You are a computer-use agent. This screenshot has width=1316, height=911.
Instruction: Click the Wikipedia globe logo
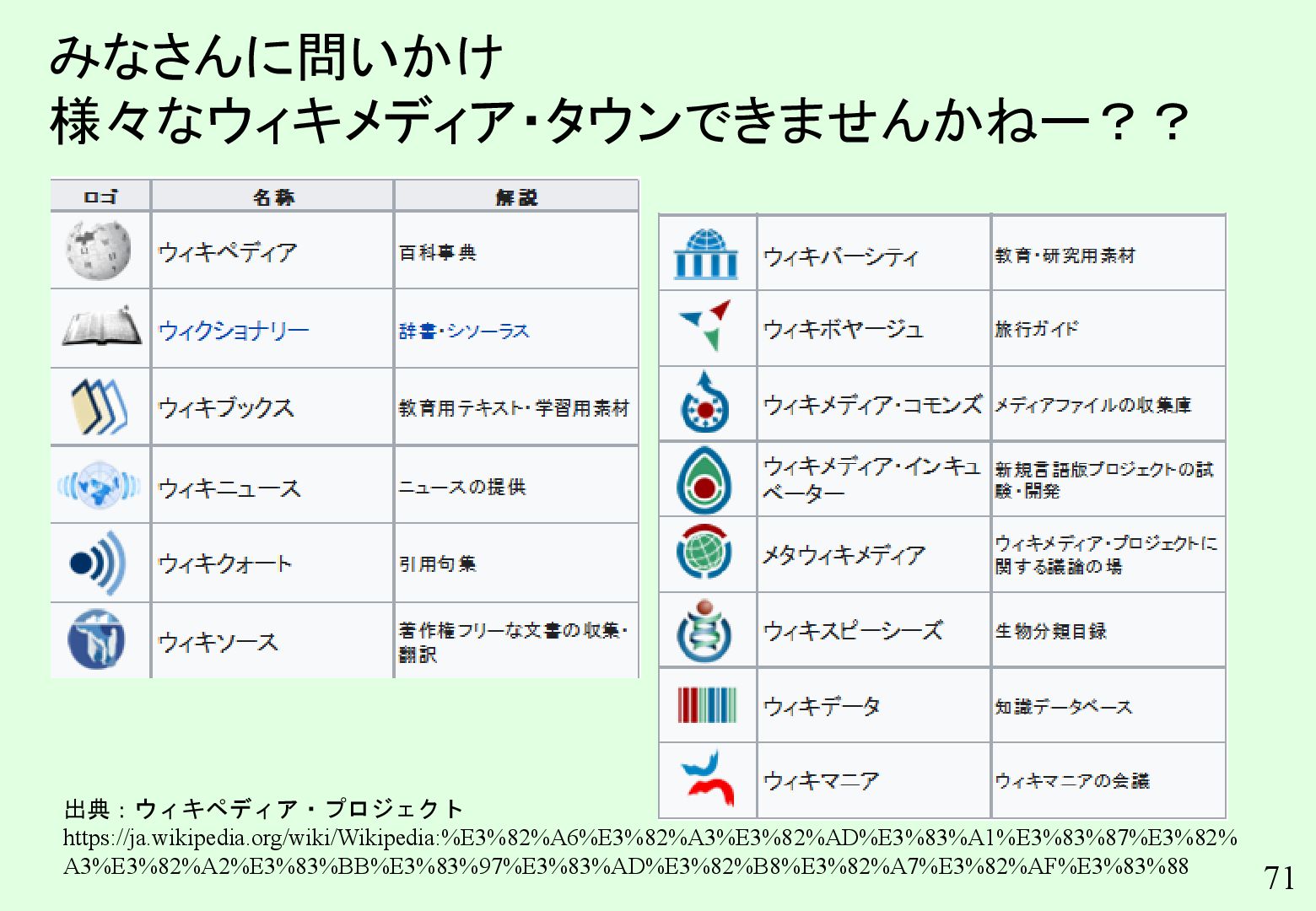(x=100, y=250)
